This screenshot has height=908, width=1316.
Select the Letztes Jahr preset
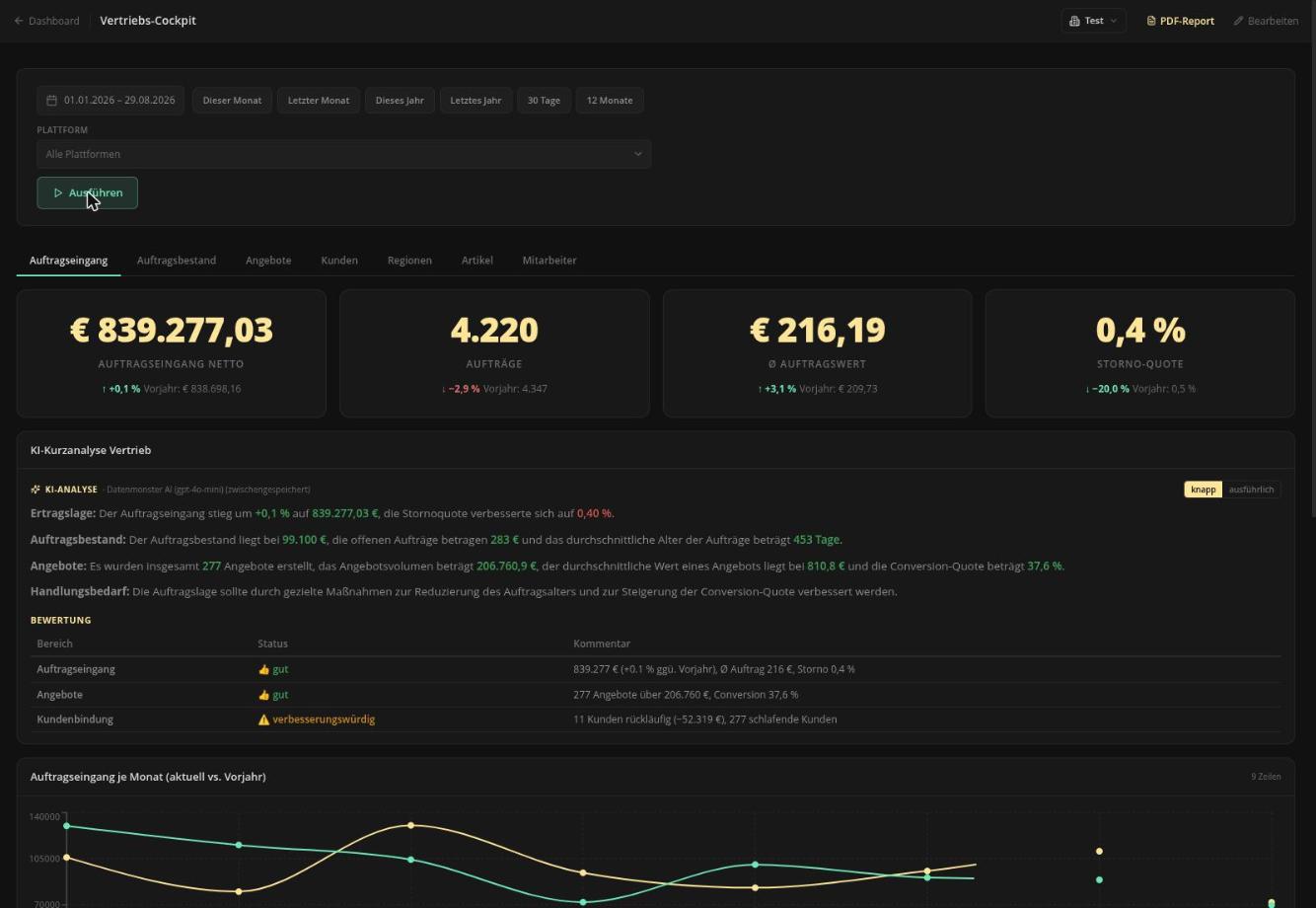(475, 101)
